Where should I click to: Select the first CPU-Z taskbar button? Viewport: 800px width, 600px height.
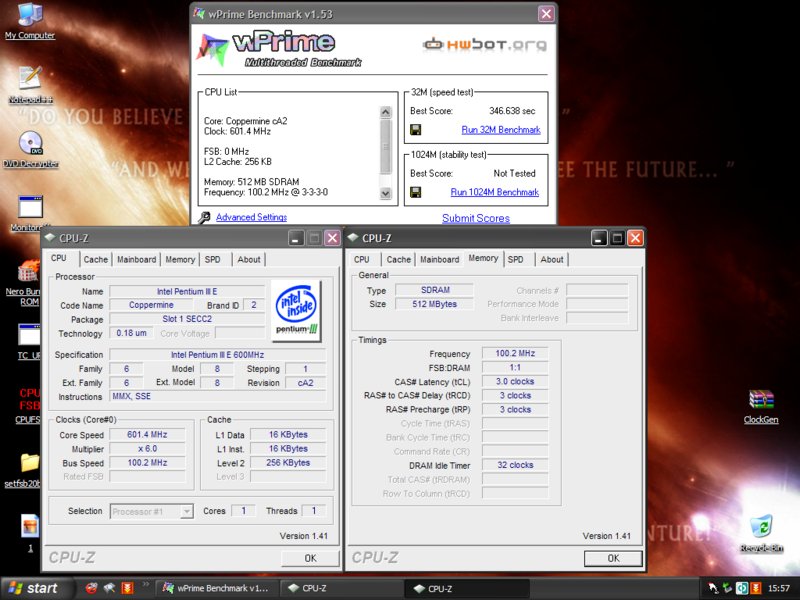click(342, 588)
